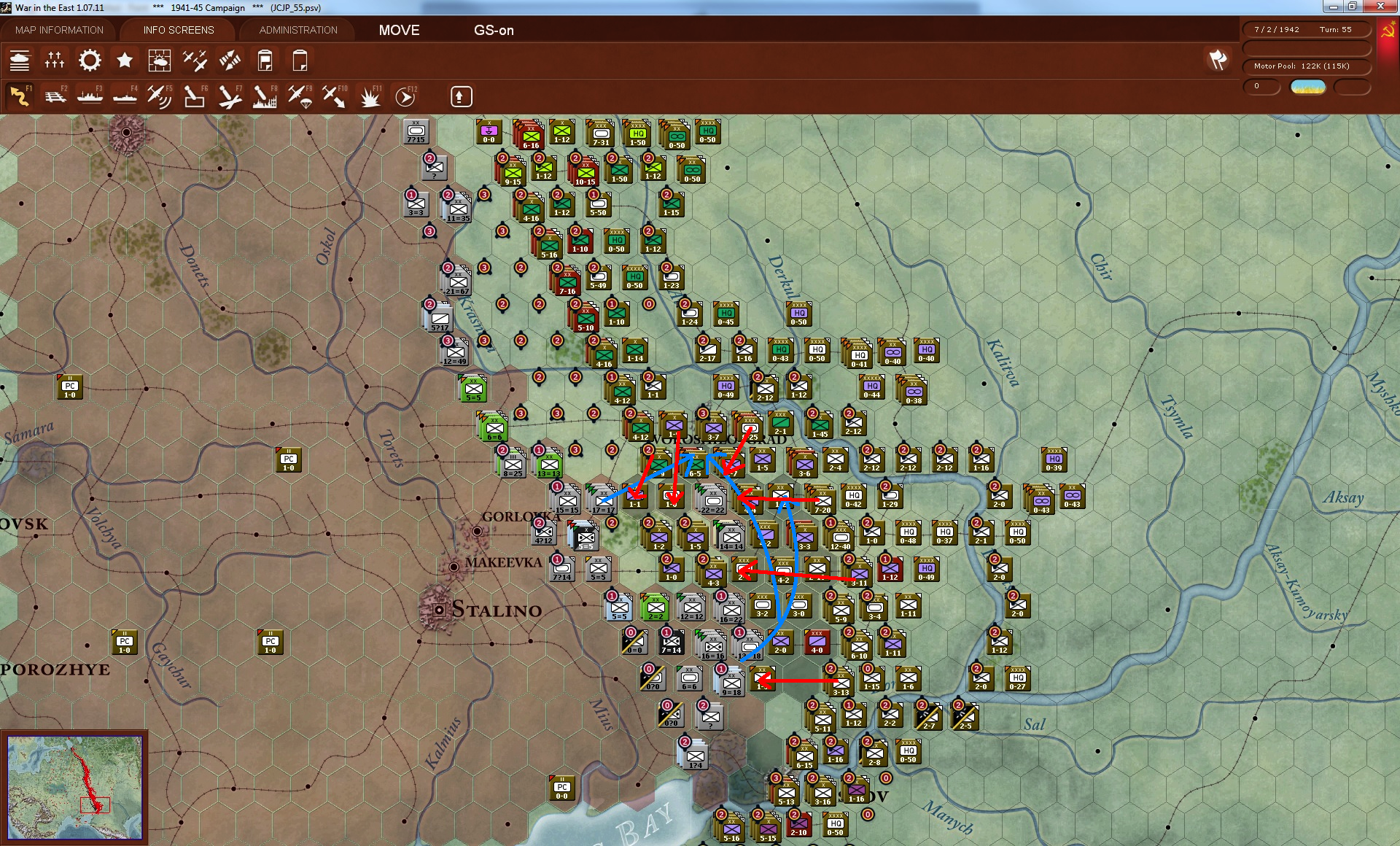Screen dimensions: 1400x846
Task: Select F10 air transfer mode
Action: pos(335,96)
